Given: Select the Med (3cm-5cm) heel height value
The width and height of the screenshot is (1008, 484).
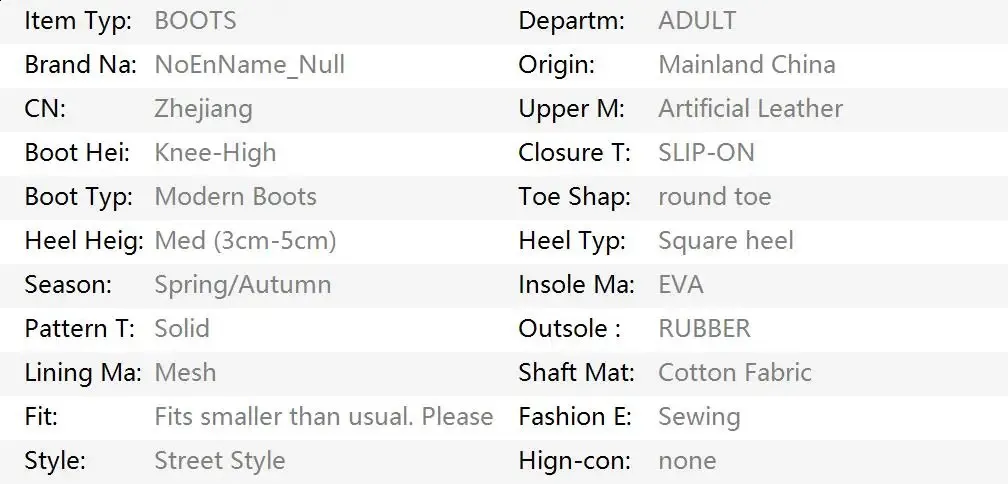Looking at the screenshot, I should 246,241.
